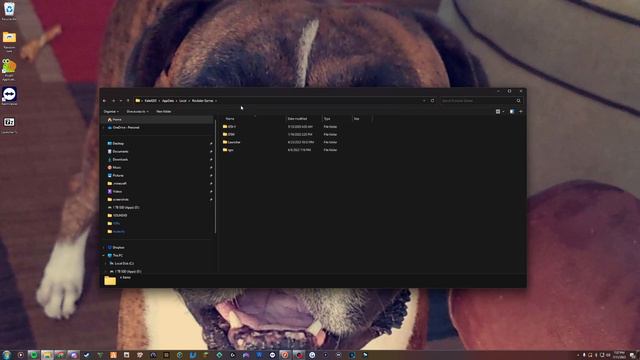Click the pin icon beside Downloads
The height and width of the screenshot is (360, 640).
pyautogui.click(x=211, y=160)
